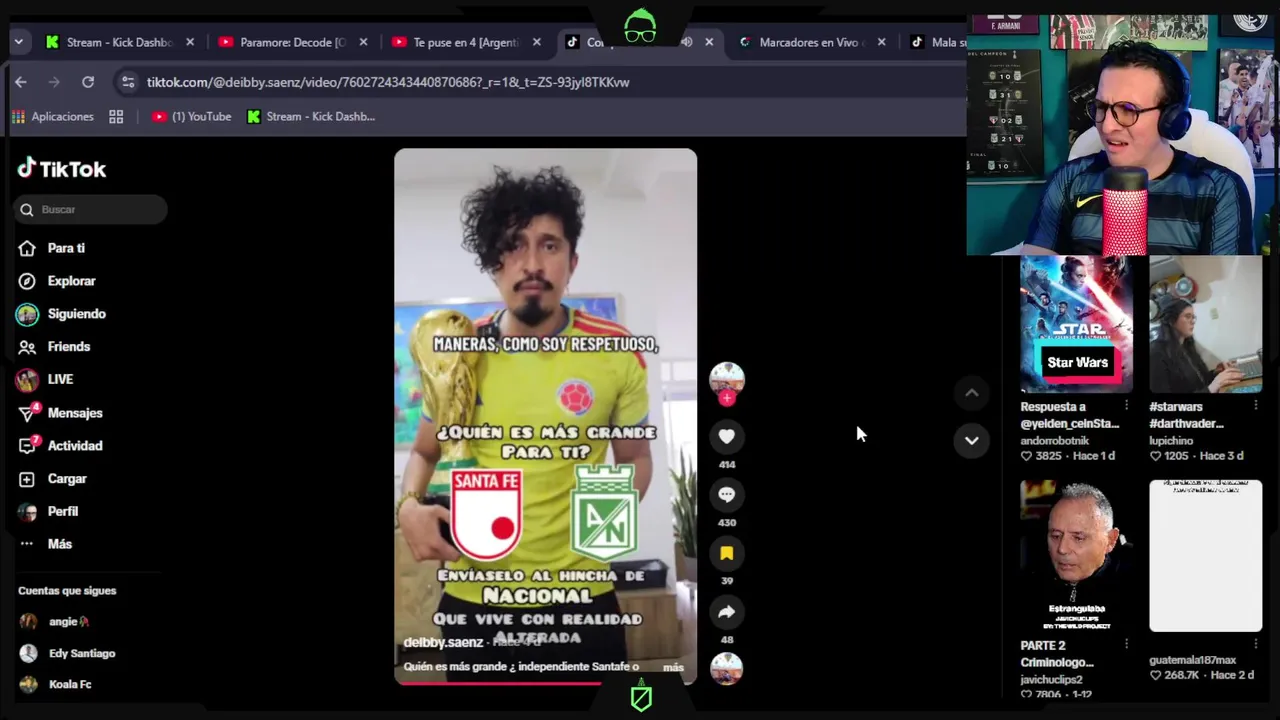Open deibby.saenz username on video
Viewport: 1280px width, 720px height.
[443, 642]
